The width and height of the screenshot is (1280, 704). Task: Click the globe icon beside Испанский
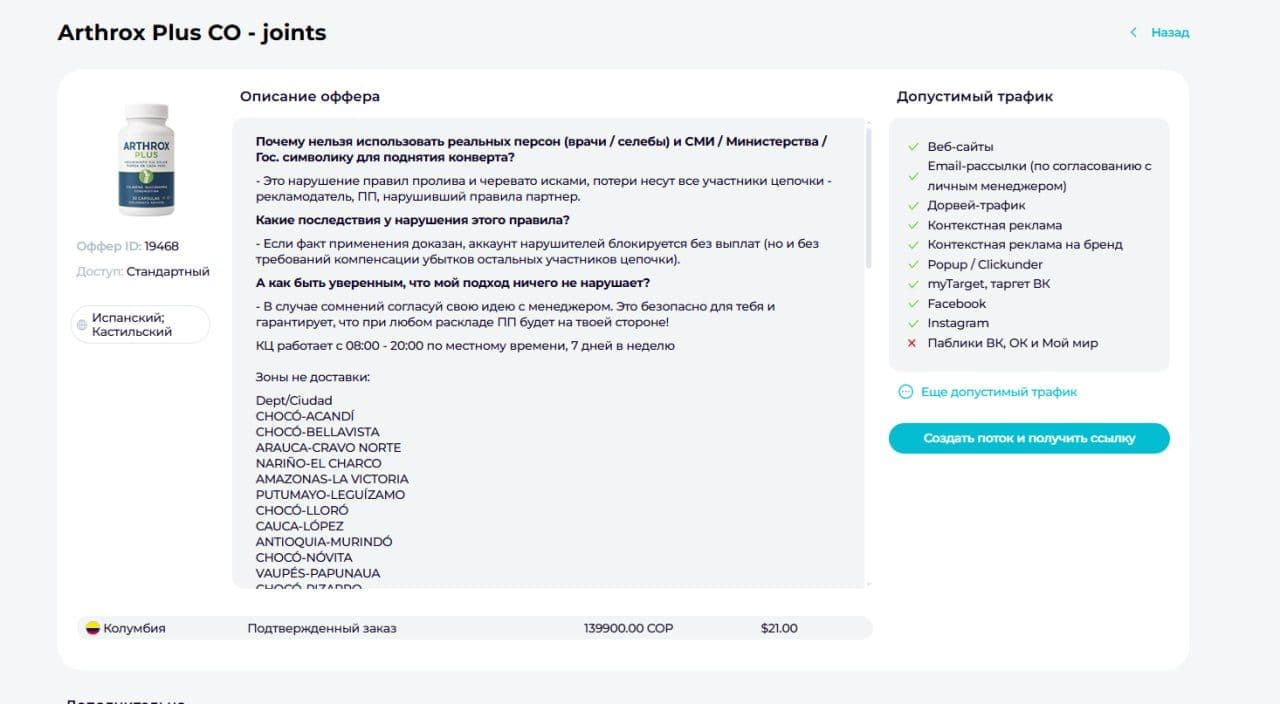click(81, 325)
